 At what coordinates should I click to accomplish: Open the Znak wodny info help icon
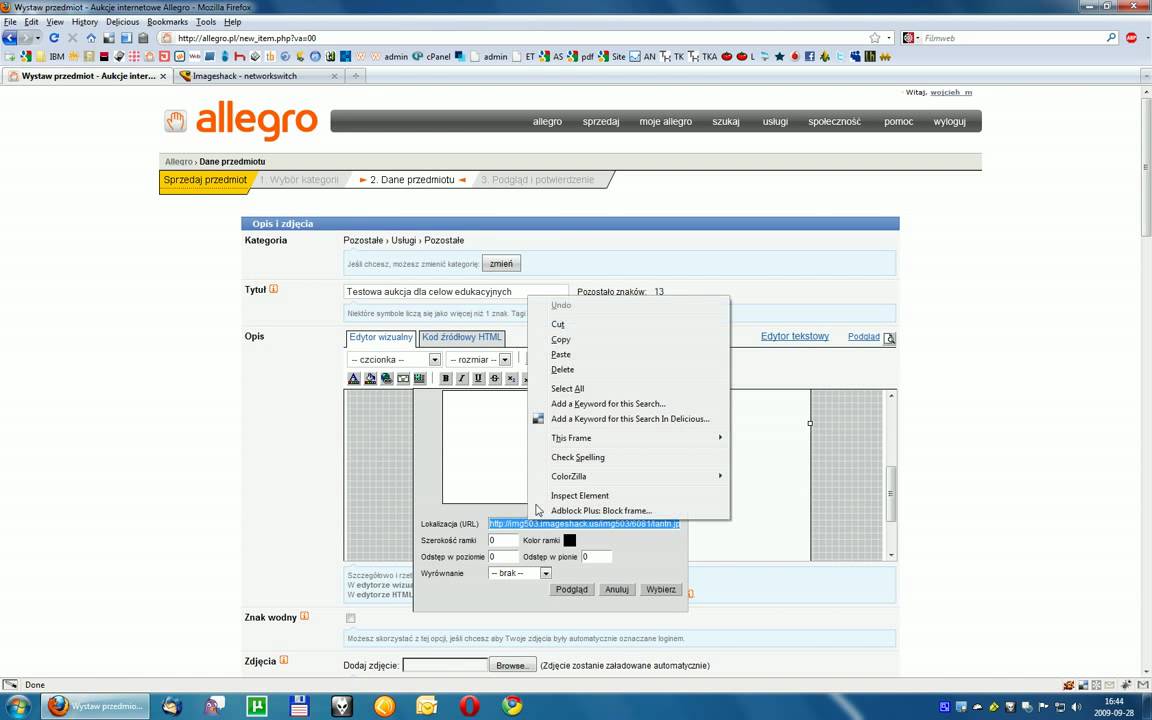click(x=304, y=616)
